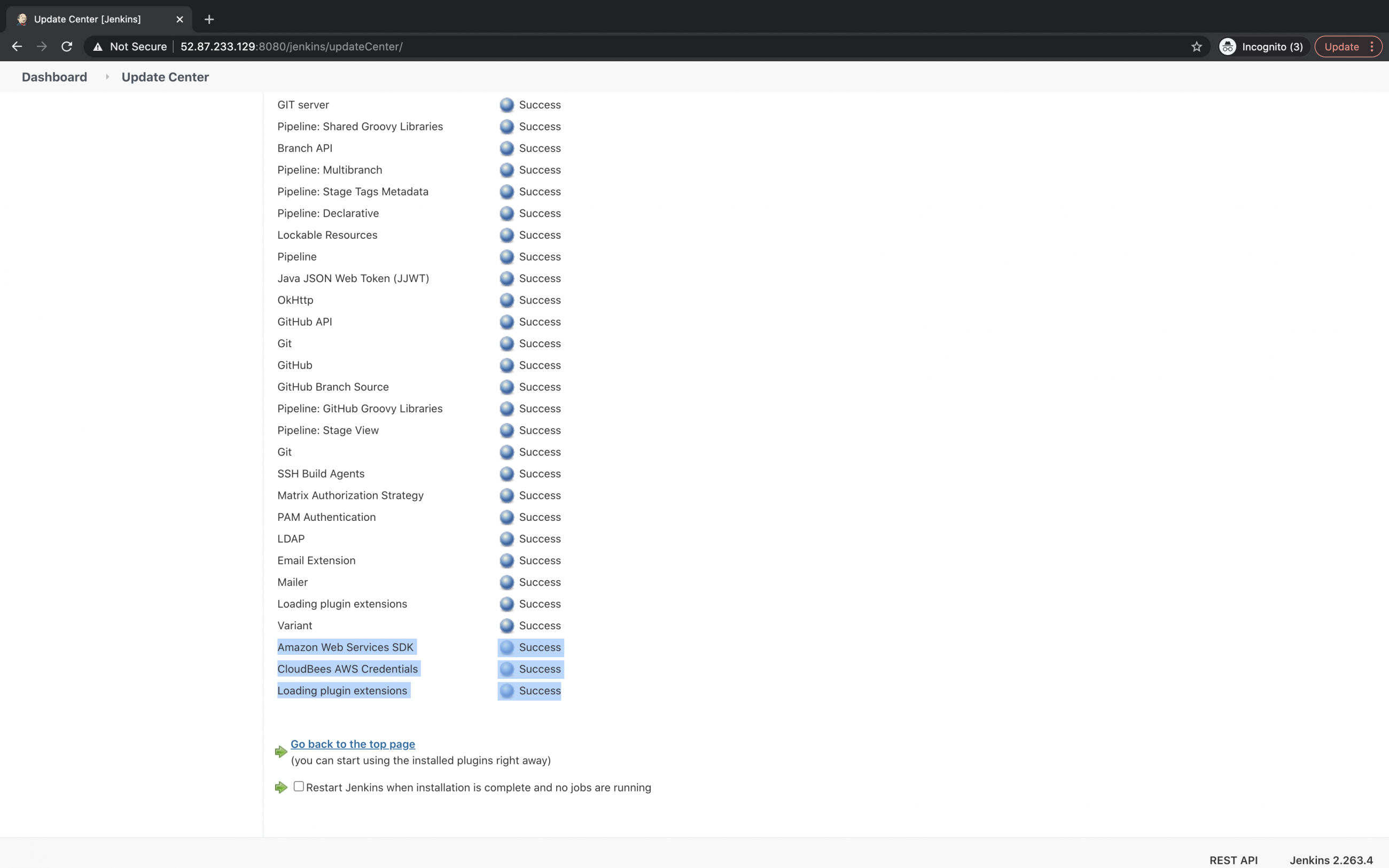Click the address bar URL field

pos(345,46)
